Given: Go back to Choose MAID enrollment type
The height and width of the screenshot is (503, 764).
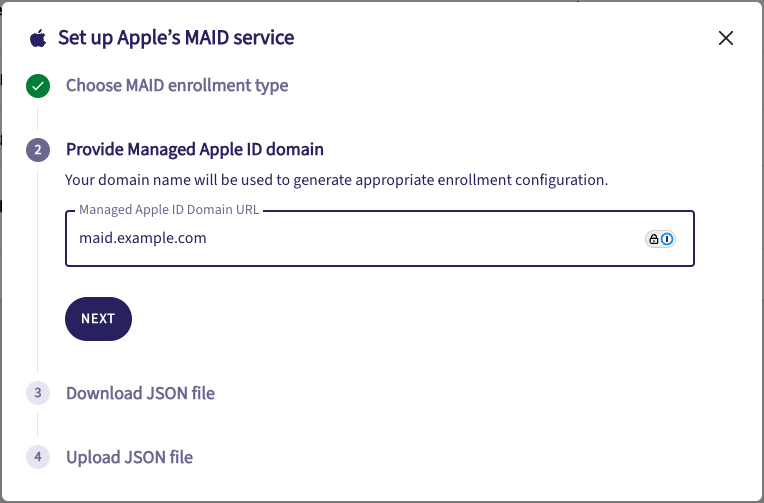Looking at the screenshot, I should (177, 86).
